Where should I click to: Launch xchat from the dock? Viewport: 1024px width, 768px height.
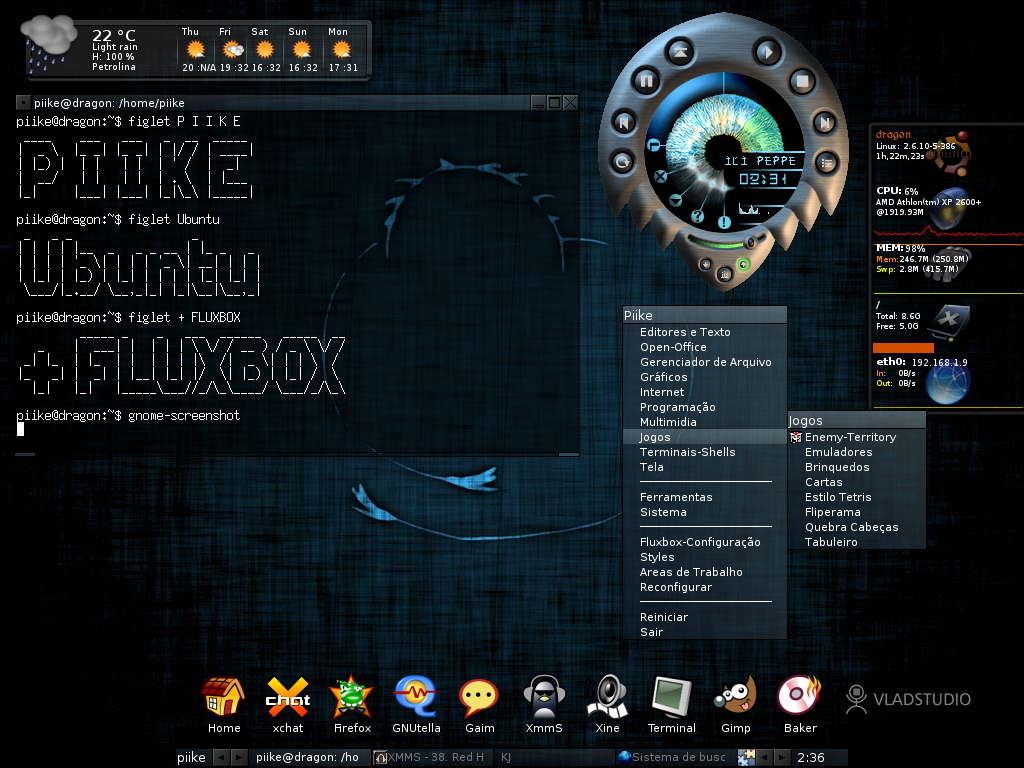click(288, 705)
